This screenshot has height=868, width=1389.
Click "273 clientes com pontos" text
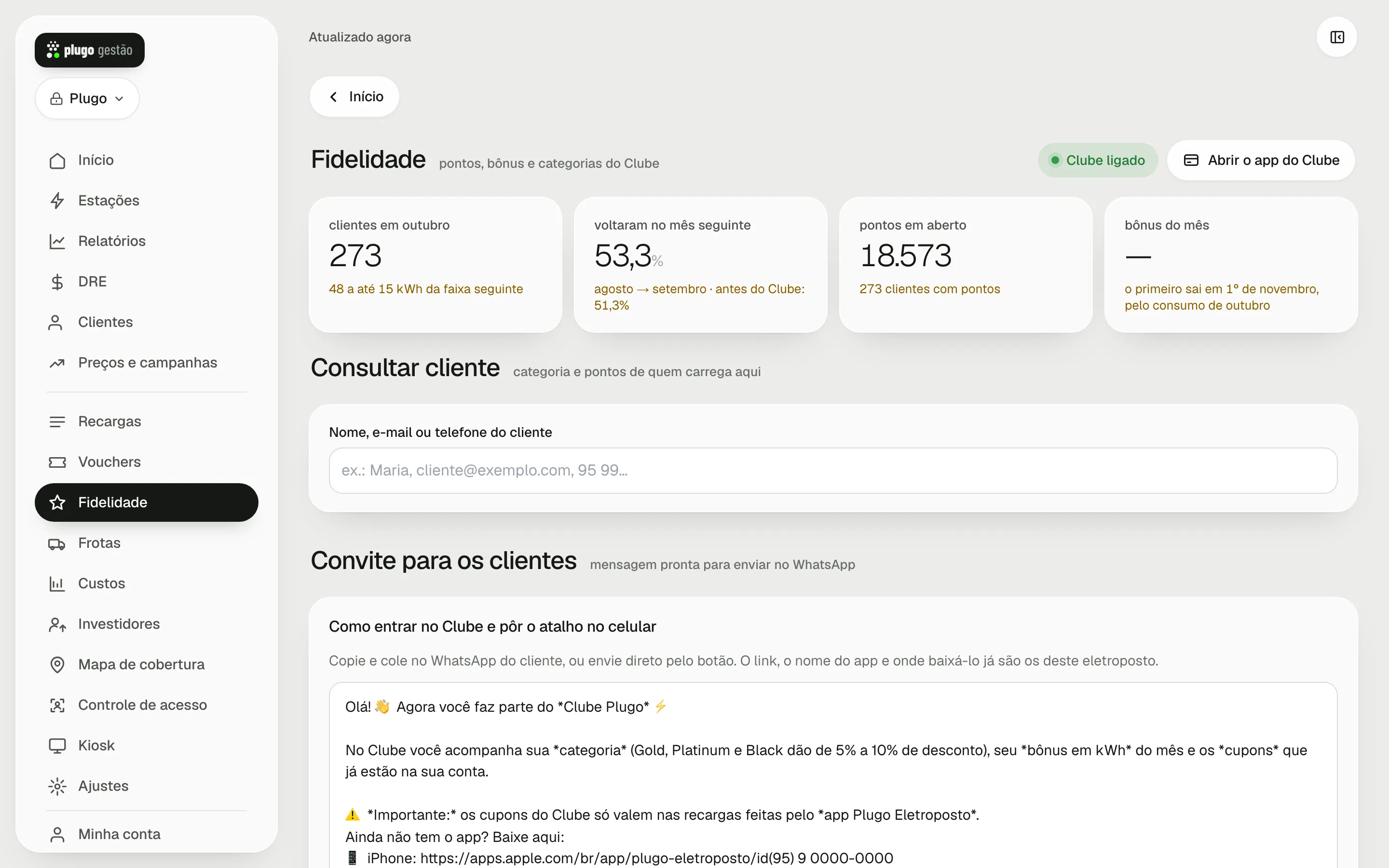pos(929,289)
